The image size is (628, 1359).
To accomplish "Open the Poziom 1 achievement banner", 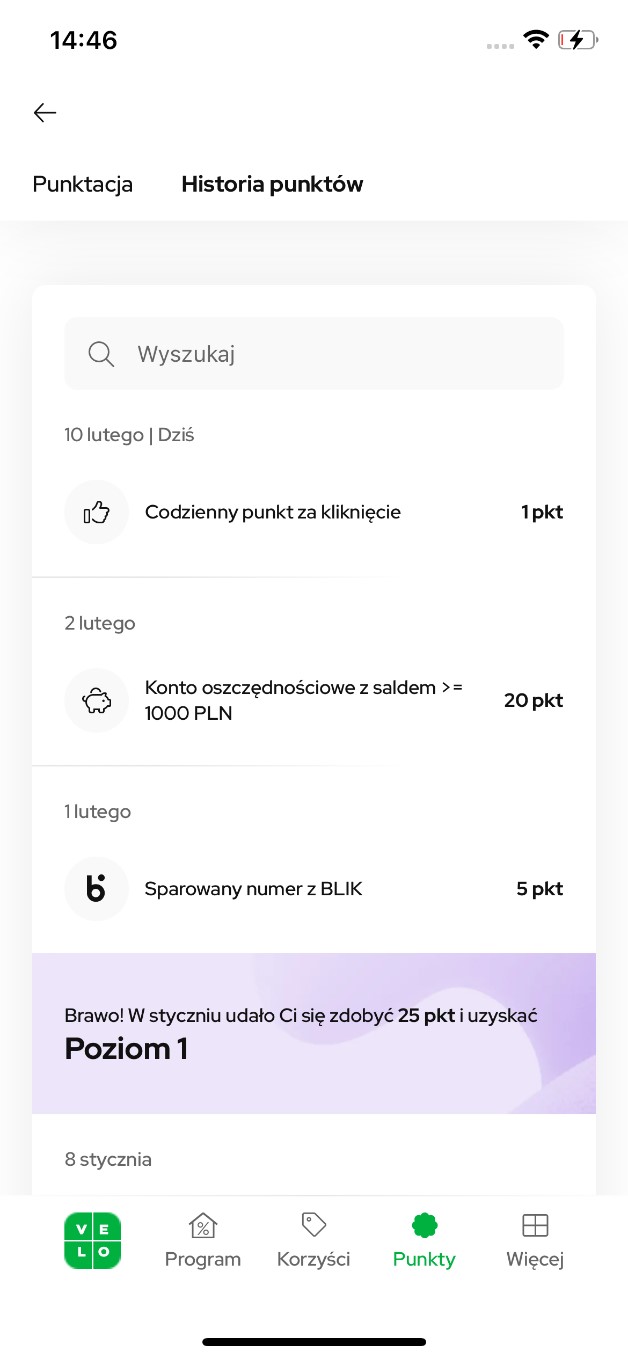I will tap(313, 1033).
